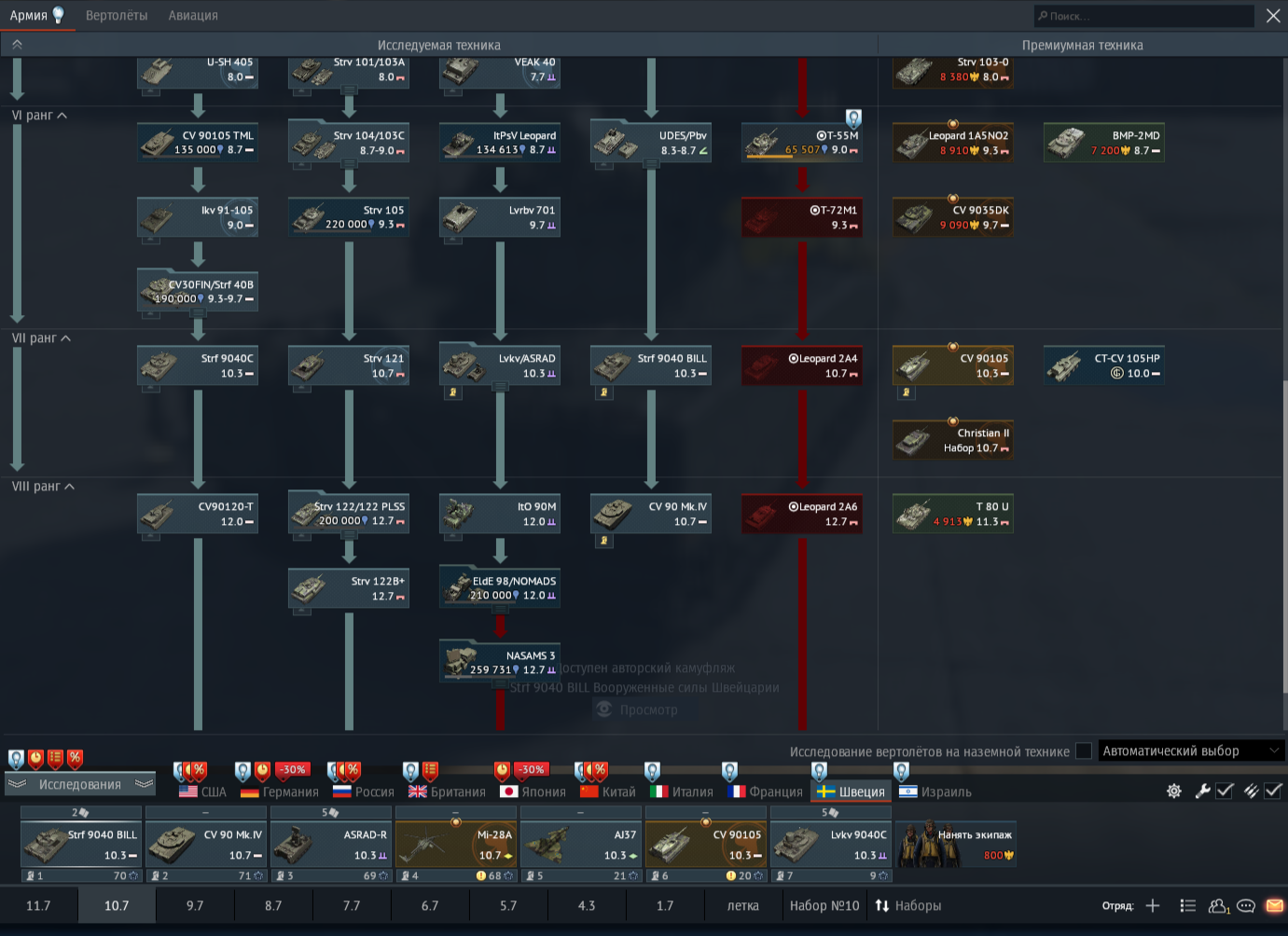Toggle the auto-repair checkbox

click(x=1226, y=791)
